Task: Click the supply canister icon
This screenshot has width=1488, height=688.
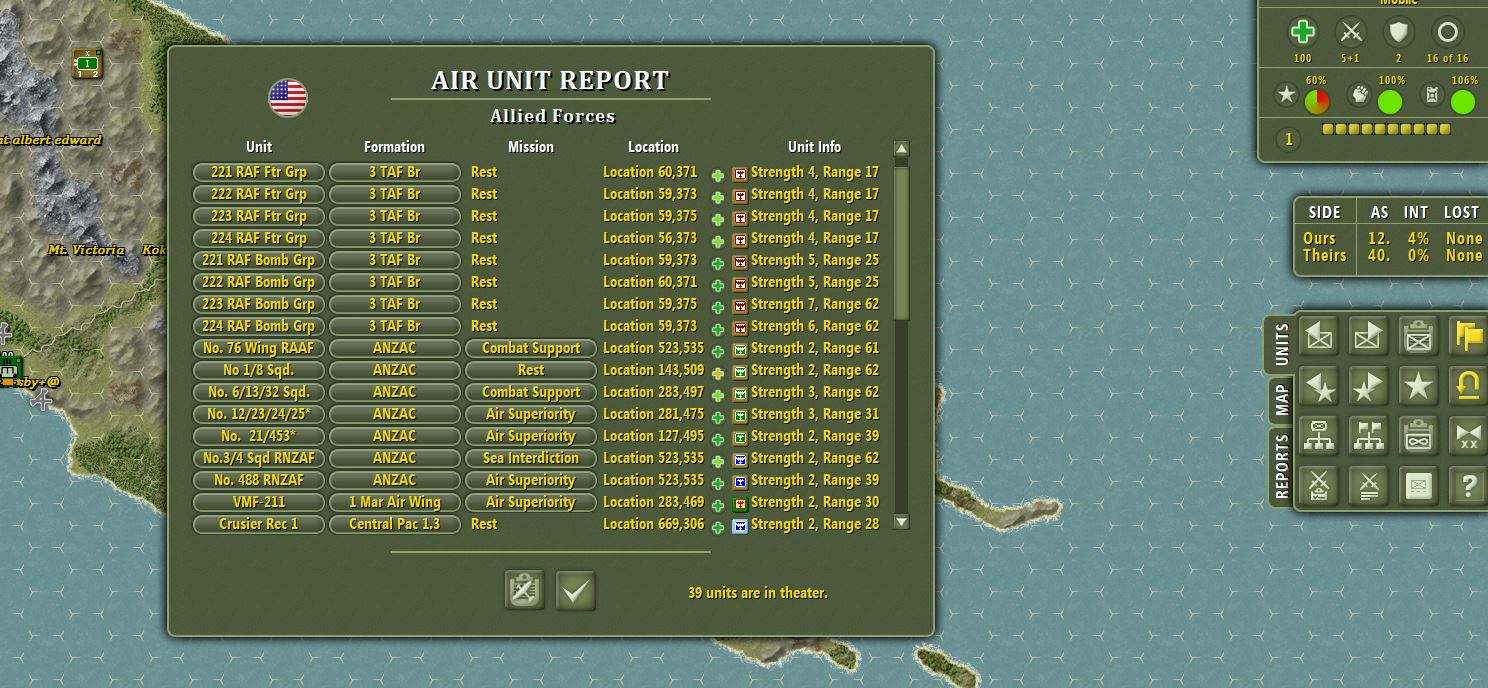Action: pyautogui.click(x=1432, y=96)
